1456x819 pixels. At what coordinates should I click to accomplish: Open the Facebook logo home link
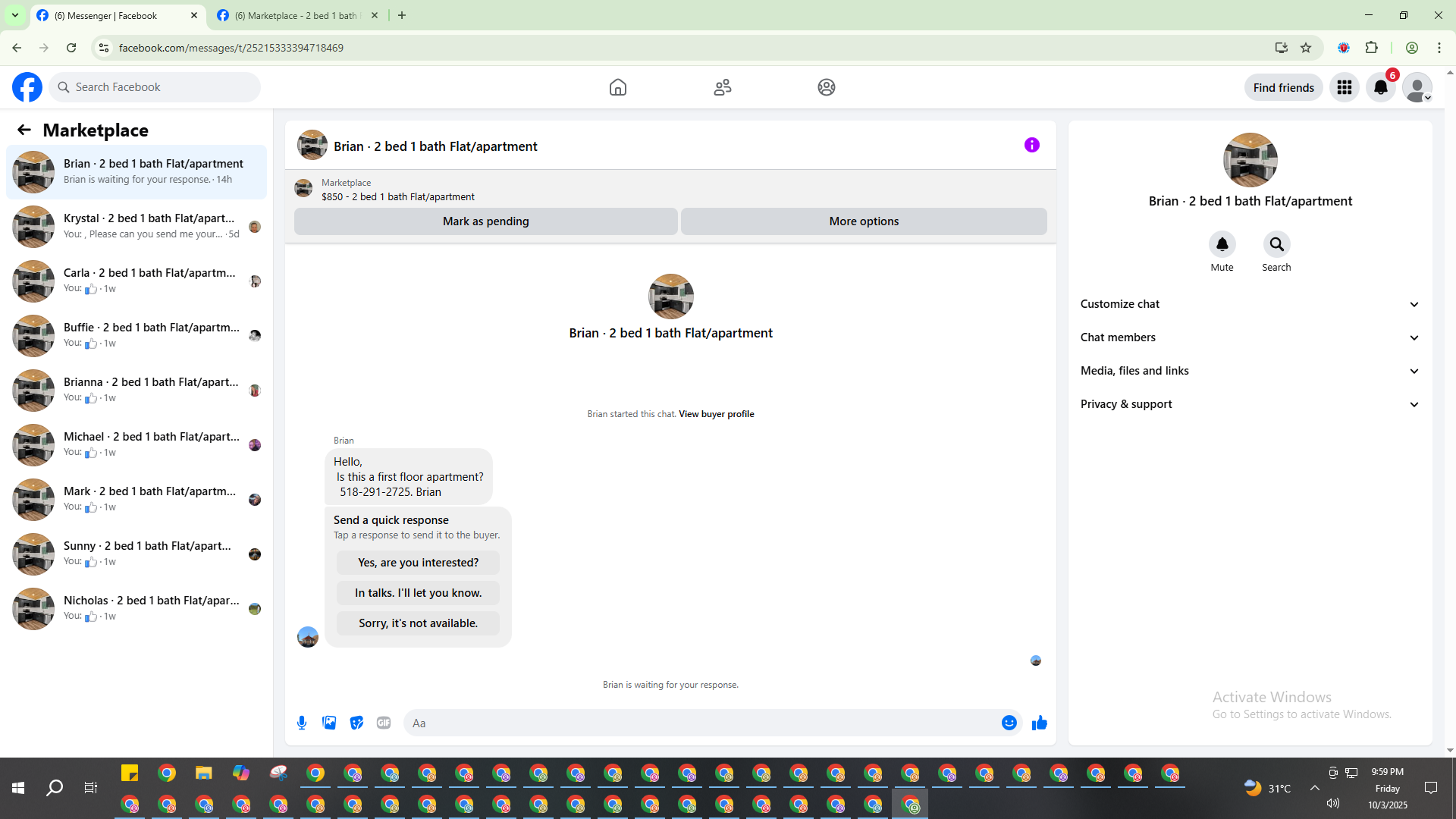pyautogui.click(x=27, y=87)
